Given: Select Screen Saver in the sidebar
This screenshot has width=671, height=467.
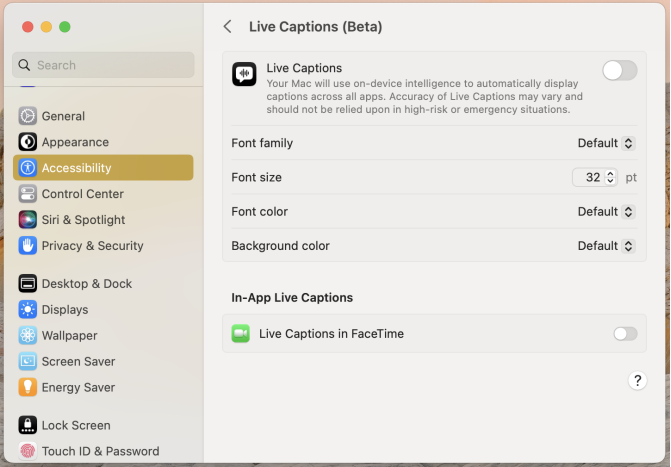Looking at the screenshot, I should tap(78, 362).
